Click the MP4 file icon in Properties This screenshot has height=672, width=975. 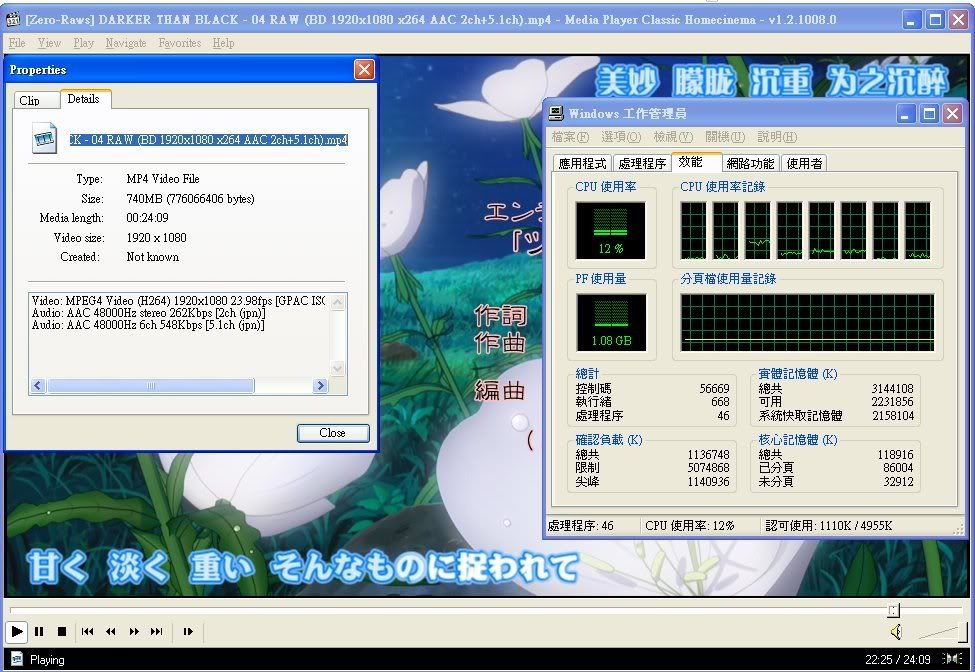44,138
